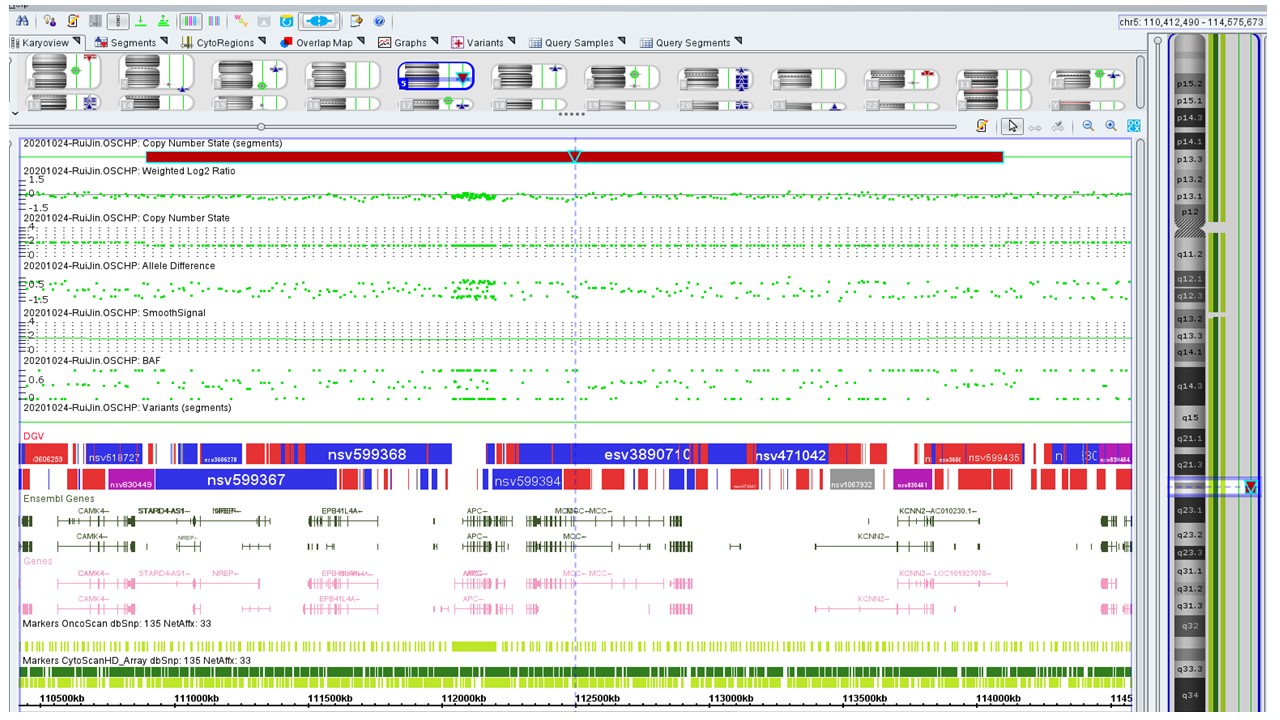Toggle the colored vertical bars view button
The height and width of the screenshot is (720, 1280).
[x=190, y=21]
